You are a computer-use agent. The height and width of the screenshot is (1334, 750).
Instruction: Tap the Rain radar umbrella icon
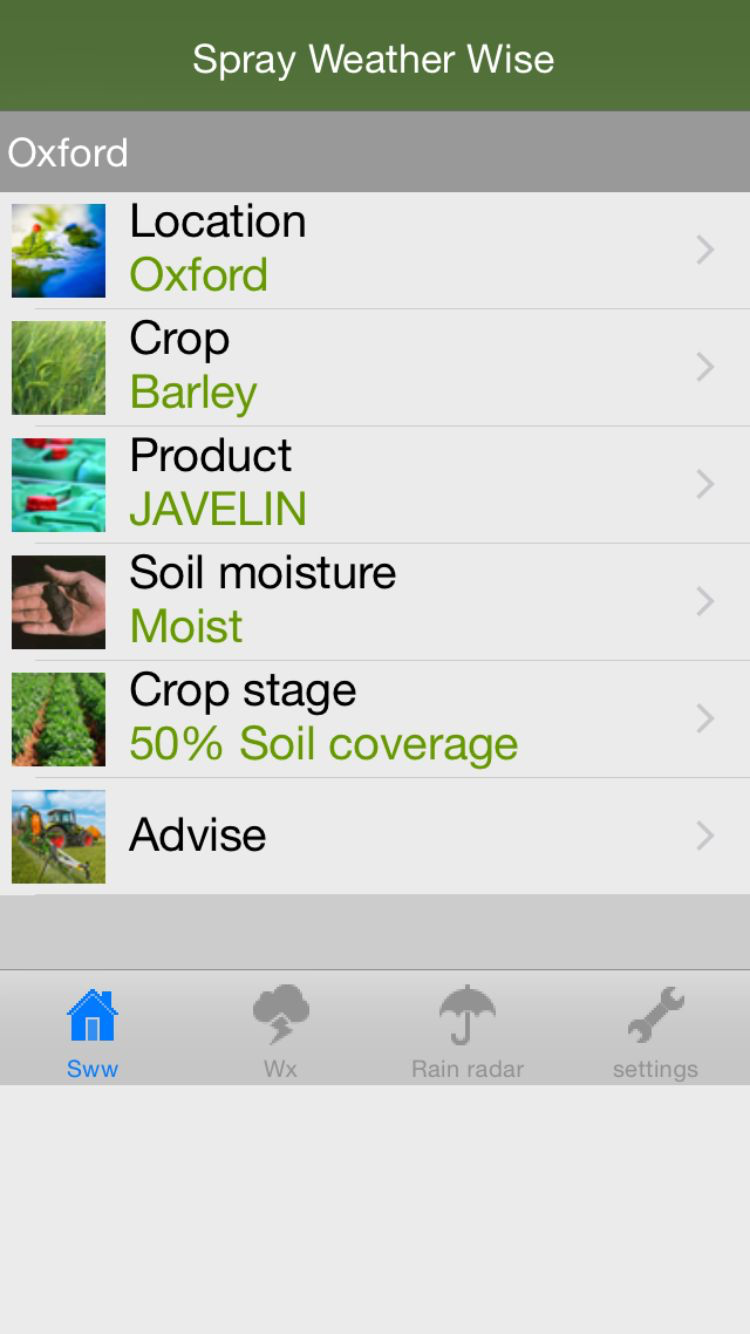[x=467, y=1015]
